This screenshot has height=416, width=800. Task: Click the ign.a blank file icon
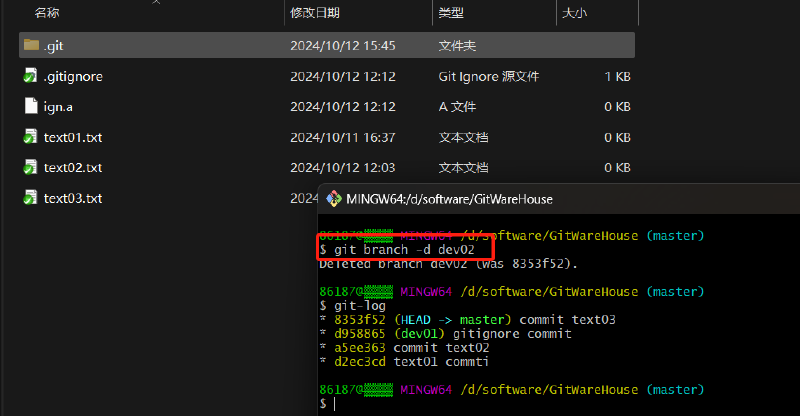pyautogui.click(x=31, y=106)
